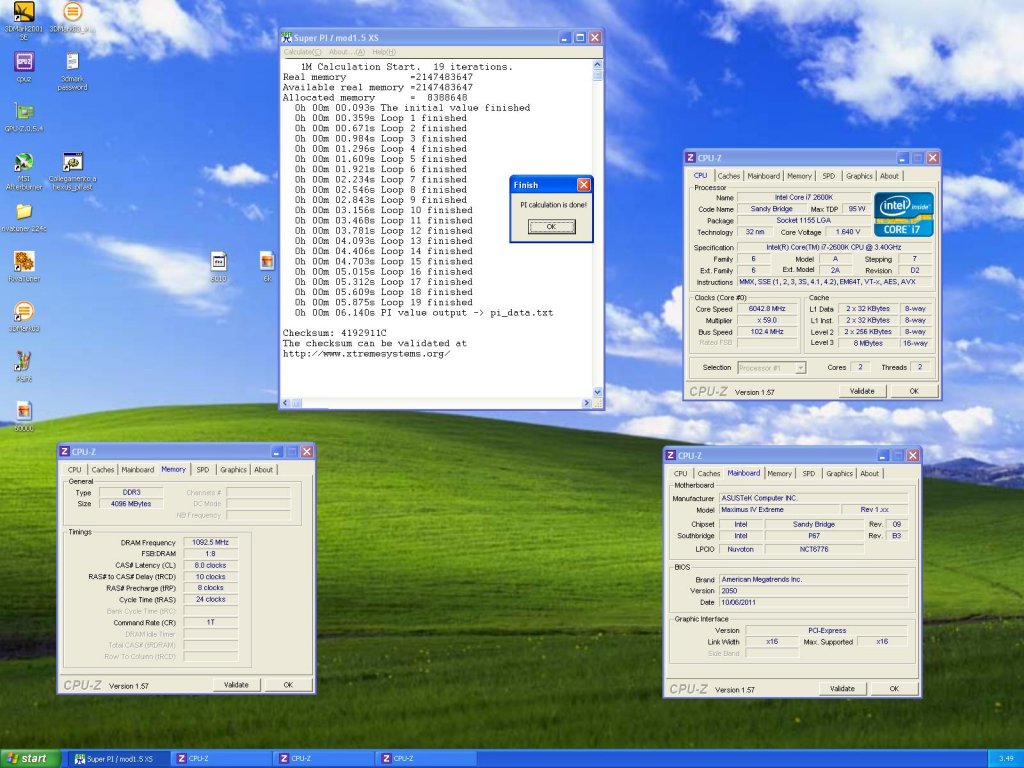Viewport: 1024px width, 768px height.
Task: Switch to Memory tab in the processor CPU-Z window
Action: (799, 176)
